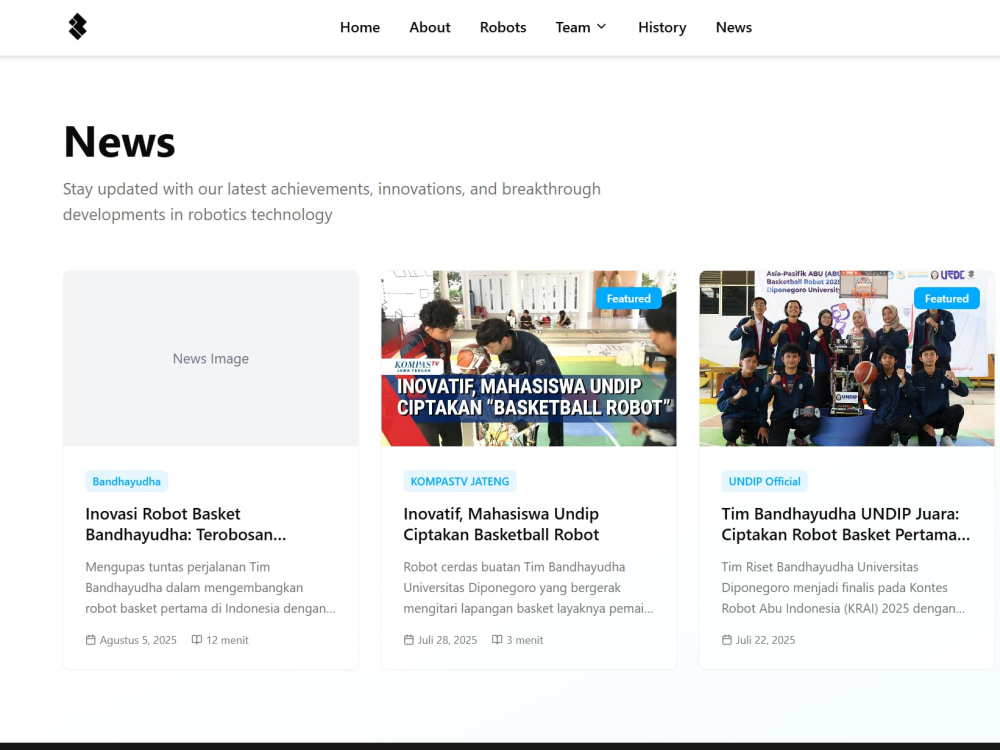Click the Stay updated subtitle paragraph
Viewport: 1000px width, 750px height.
[332, 202]
